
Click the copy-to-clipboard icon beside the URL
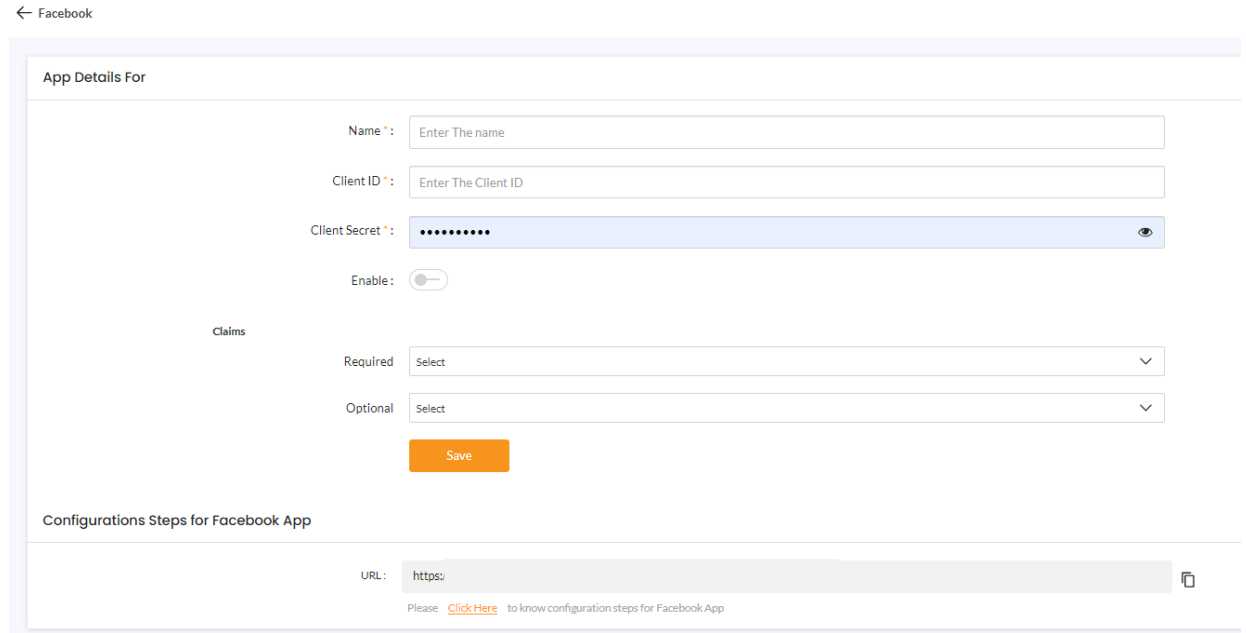pyautogui.click(x=1187, y=579)
